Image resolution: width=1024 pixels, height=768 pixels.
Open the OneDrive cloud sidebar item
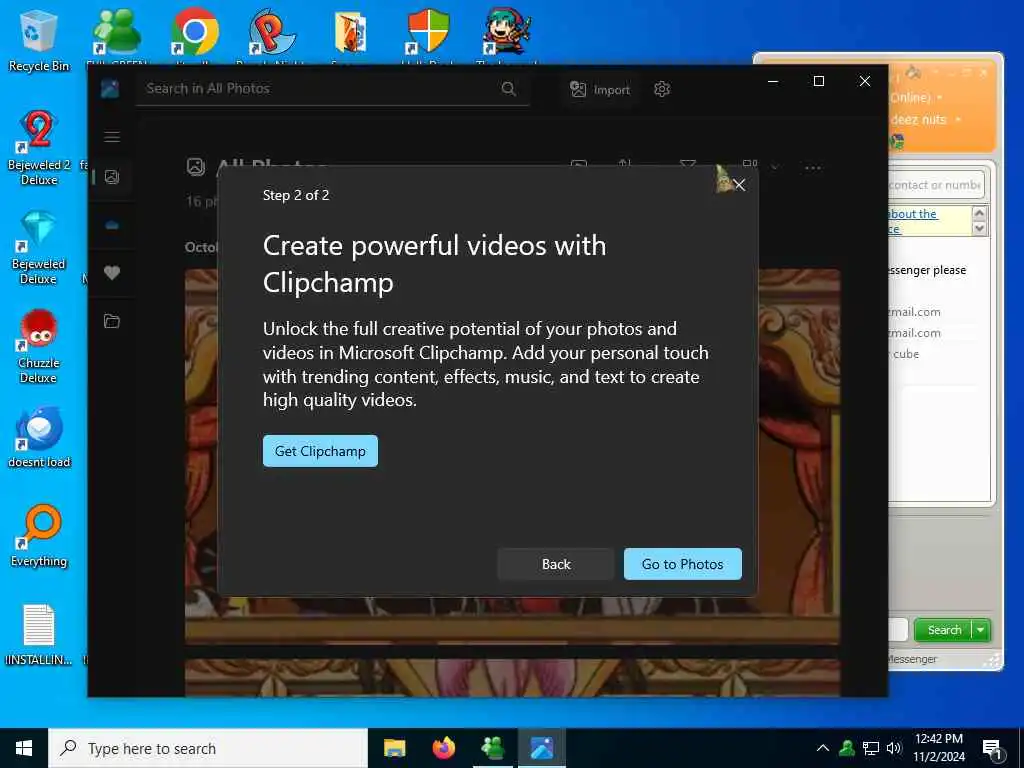pyautogui.click(x=112, y=225)
